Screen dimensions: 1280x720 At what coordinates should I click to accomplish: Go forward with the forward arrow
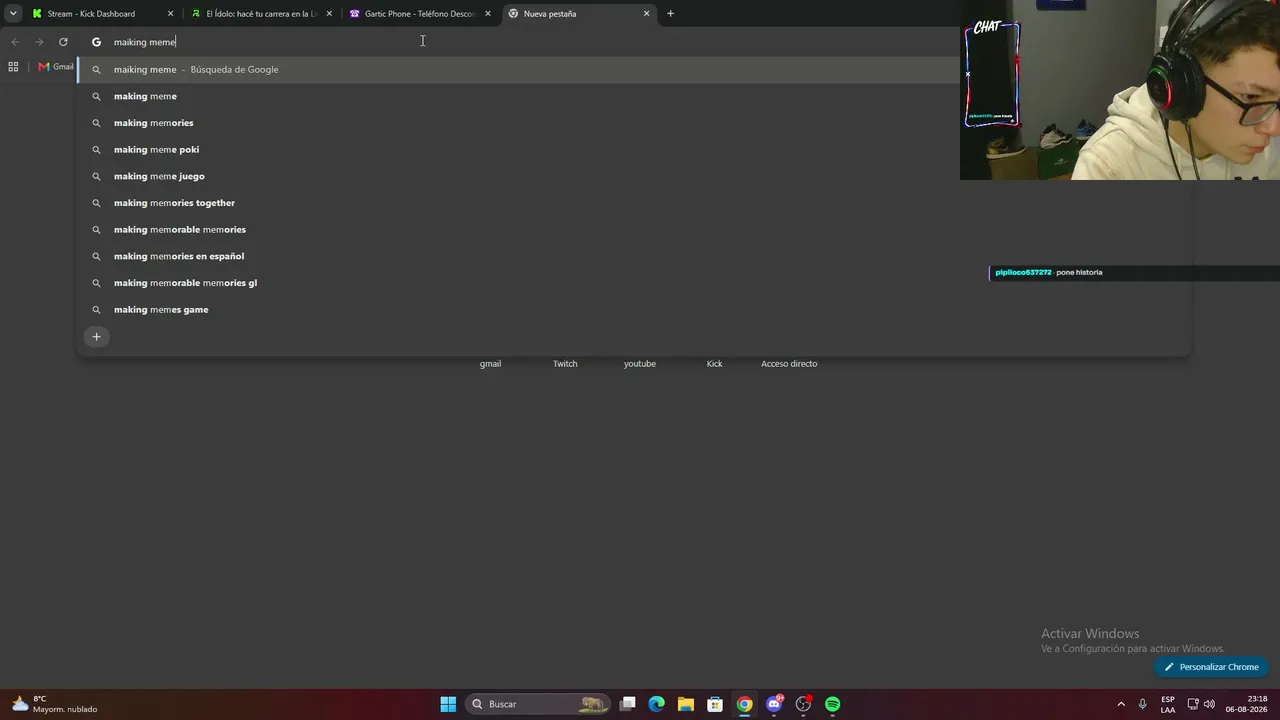39,42
